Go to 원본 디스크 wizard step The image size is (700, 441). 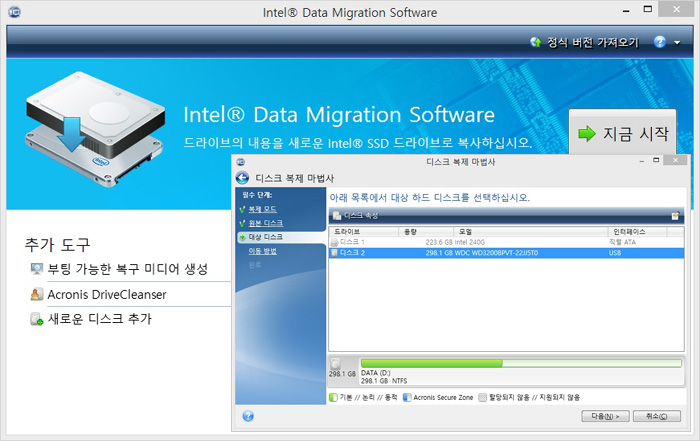266,223
